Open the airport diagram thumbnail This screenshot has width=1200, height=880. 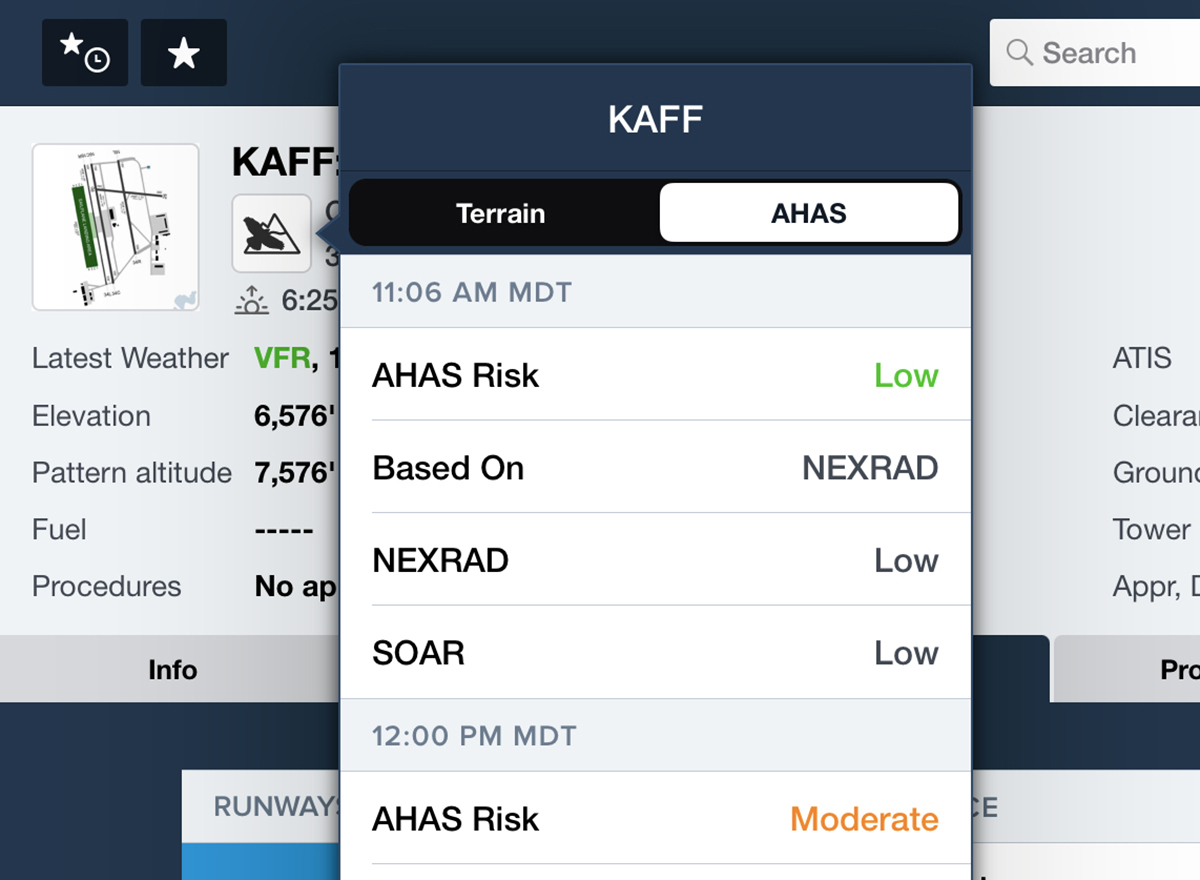pyautogui.click(x=115, y=226)
